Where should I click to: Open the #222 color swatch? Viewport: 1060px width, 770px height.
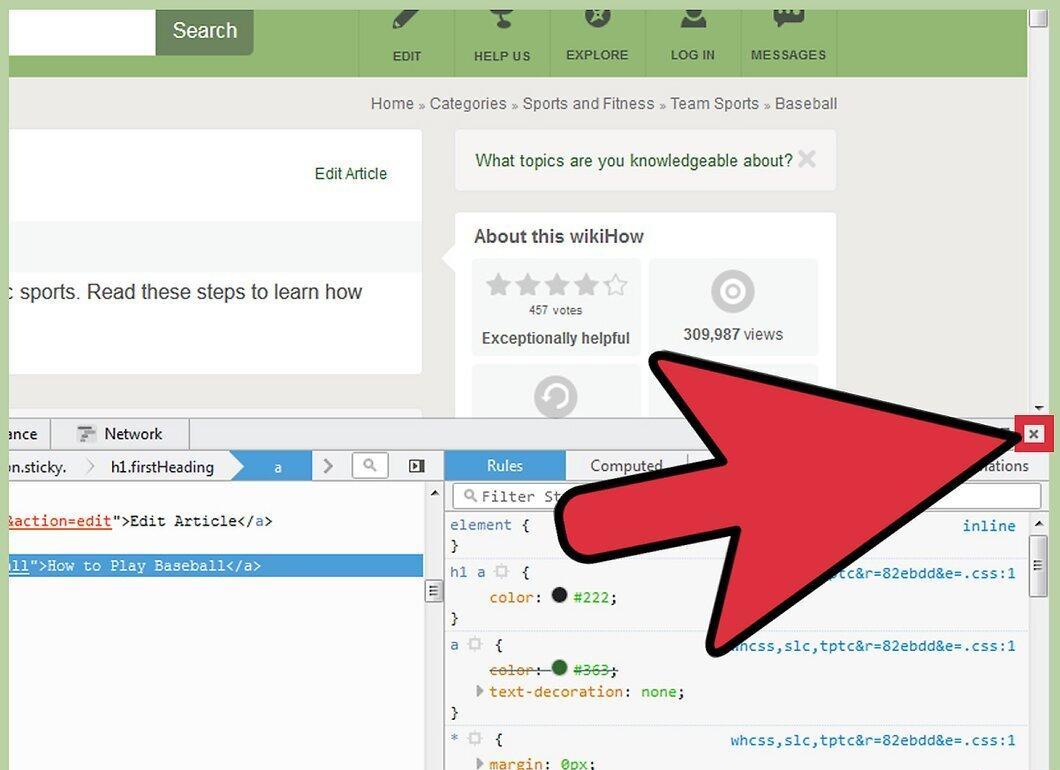(559, 595)
